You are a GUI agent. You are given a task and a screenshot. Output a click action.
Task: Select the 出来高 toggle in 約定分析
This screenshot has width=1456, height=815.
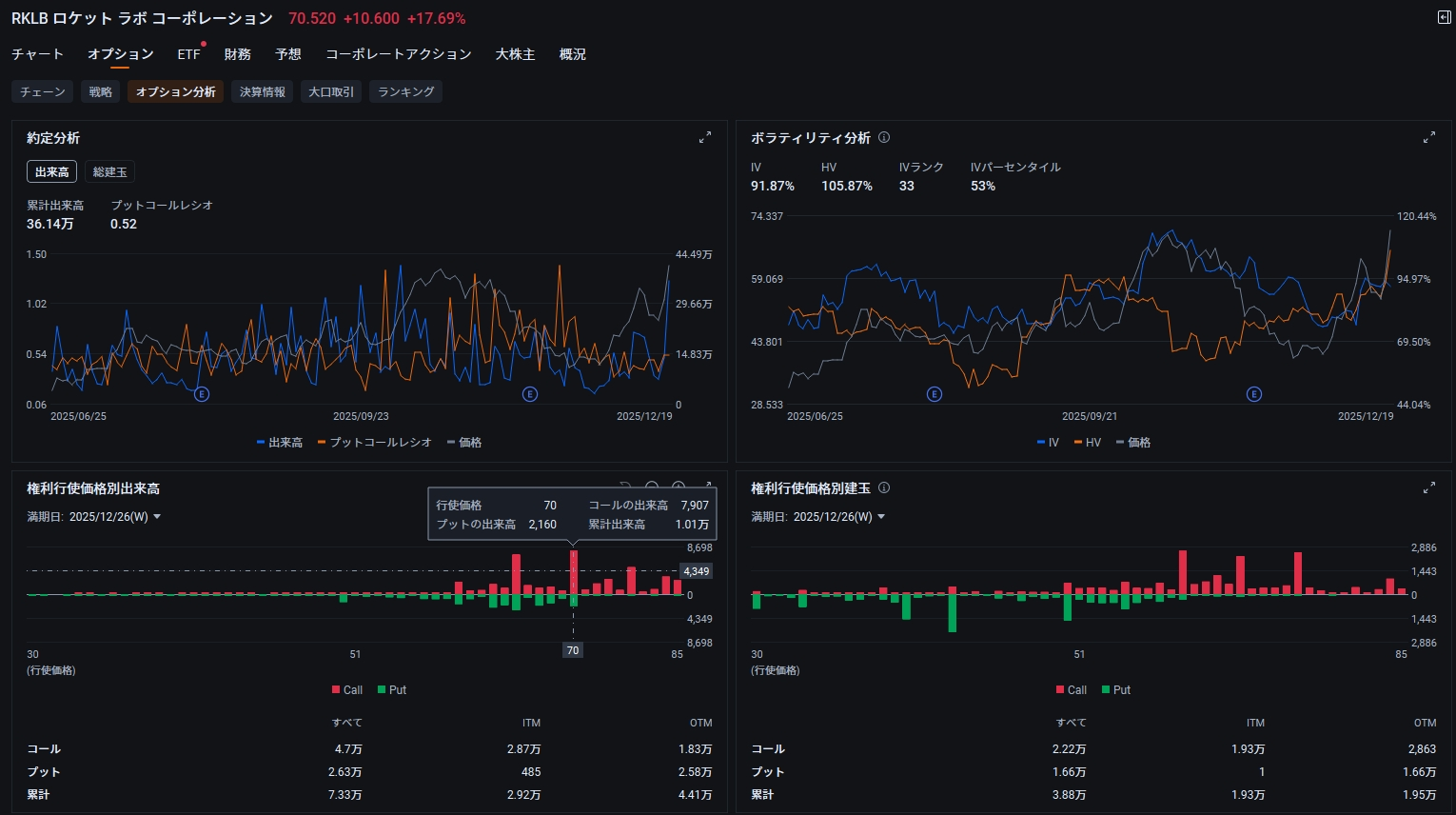tap(52, 172)
